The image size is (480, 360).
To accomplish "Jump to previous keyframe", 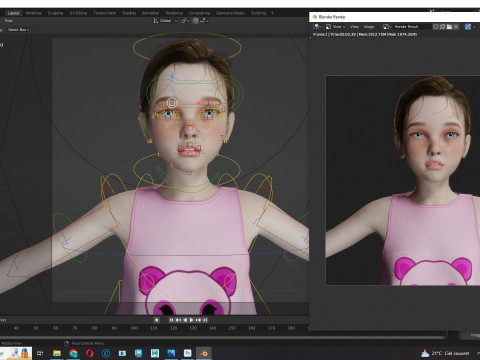I will [x=178, y=320].
